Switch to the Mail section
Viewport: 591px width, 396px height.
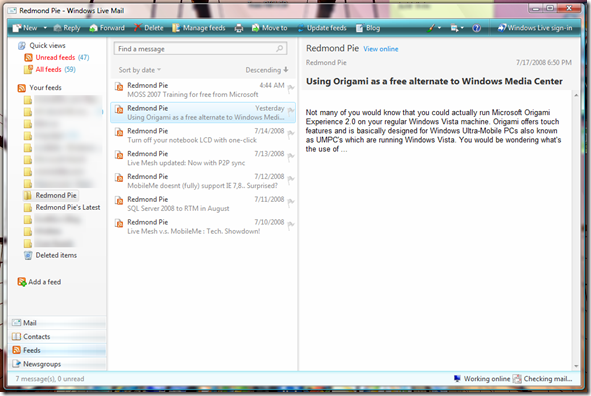57,323
